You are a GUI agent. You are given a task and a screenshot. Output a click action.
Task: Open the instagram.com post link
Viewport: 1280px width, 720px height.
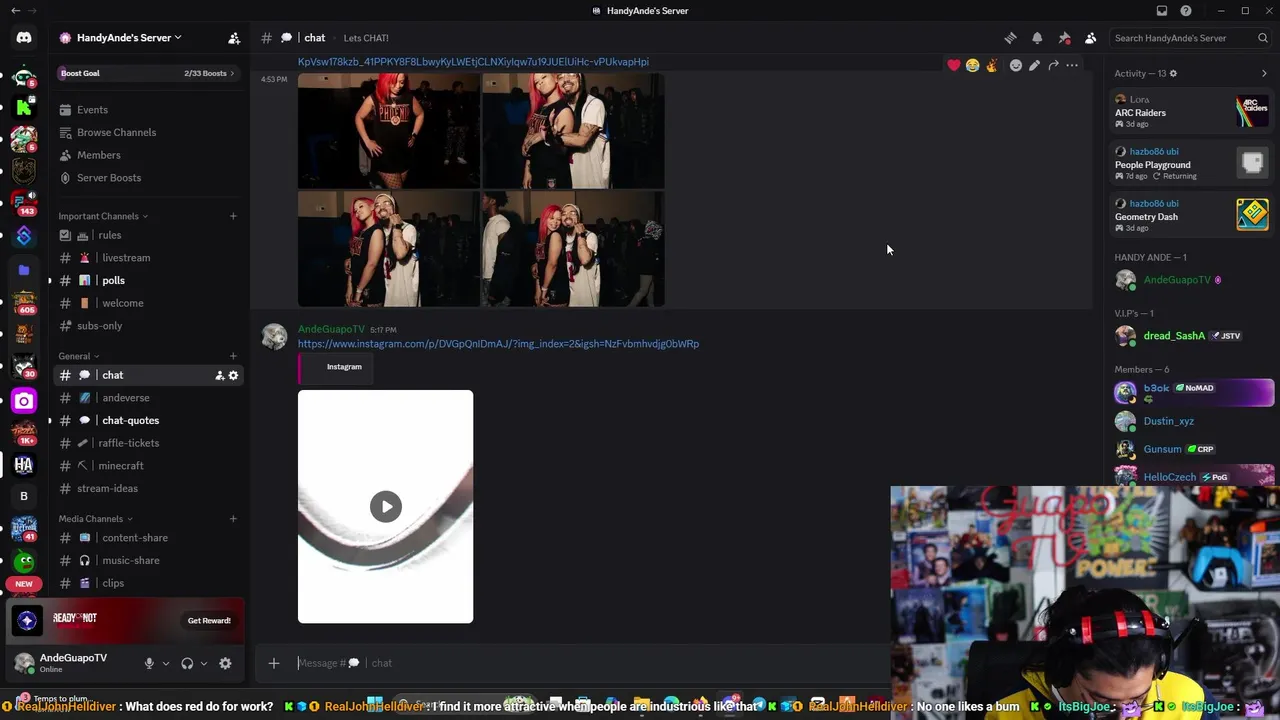tap(498, 344)
